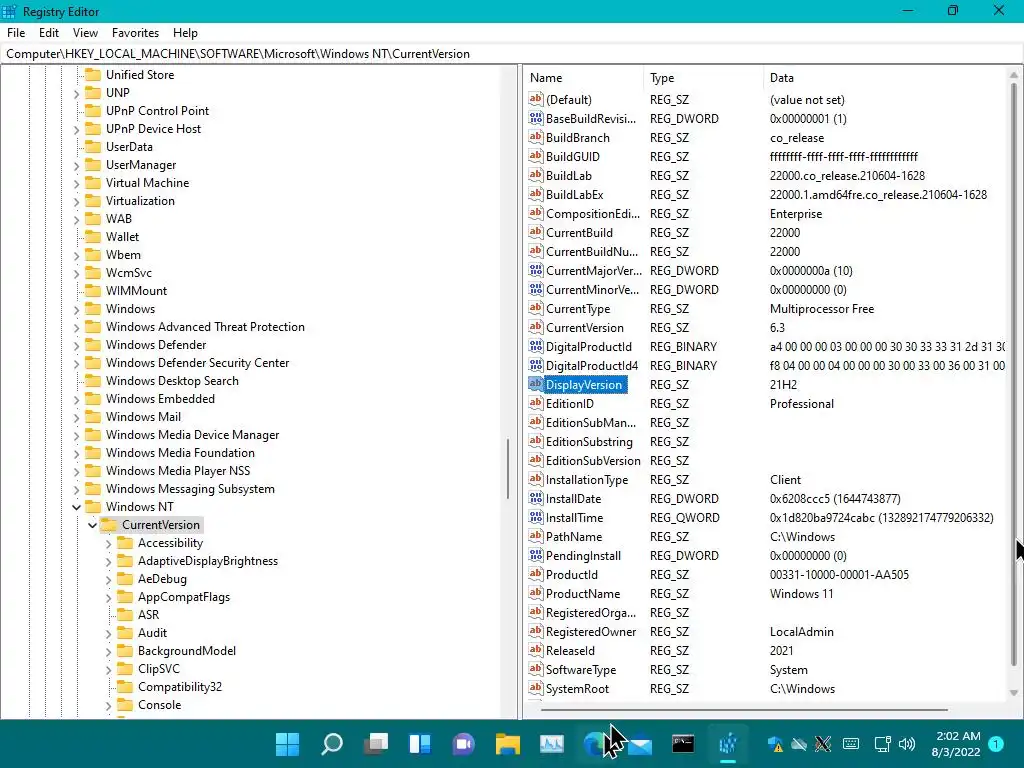Select the ClipSVC subkey
This screenshot has width=1024, height=768.
tap(159, 669)
